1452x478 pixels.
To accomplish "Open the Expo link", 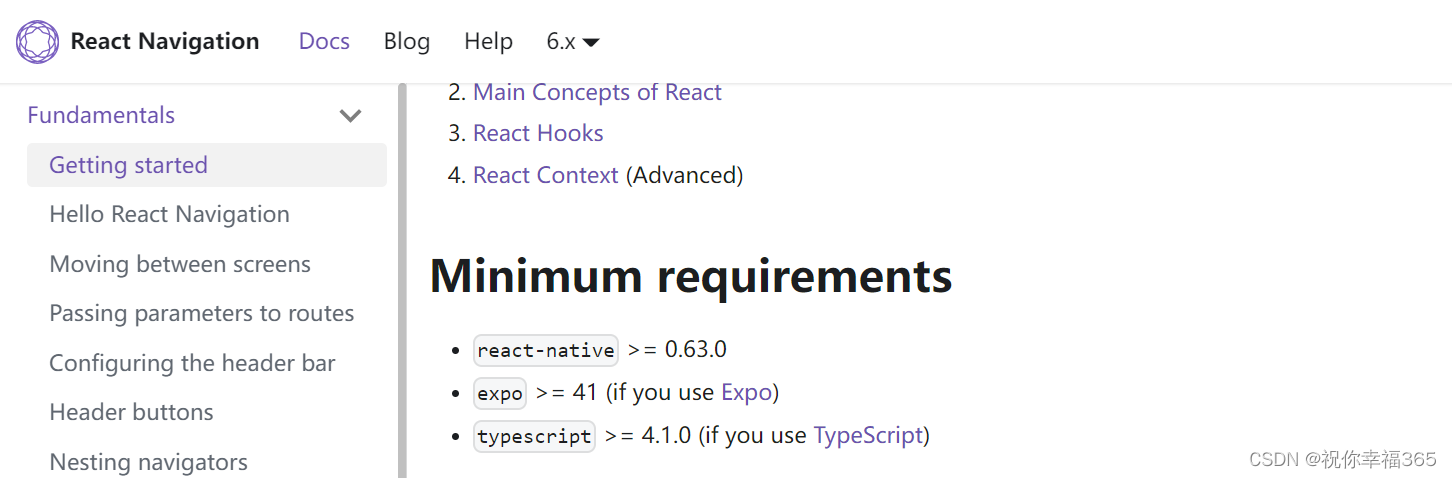I will pyautogui.click(x=746, y=392).
